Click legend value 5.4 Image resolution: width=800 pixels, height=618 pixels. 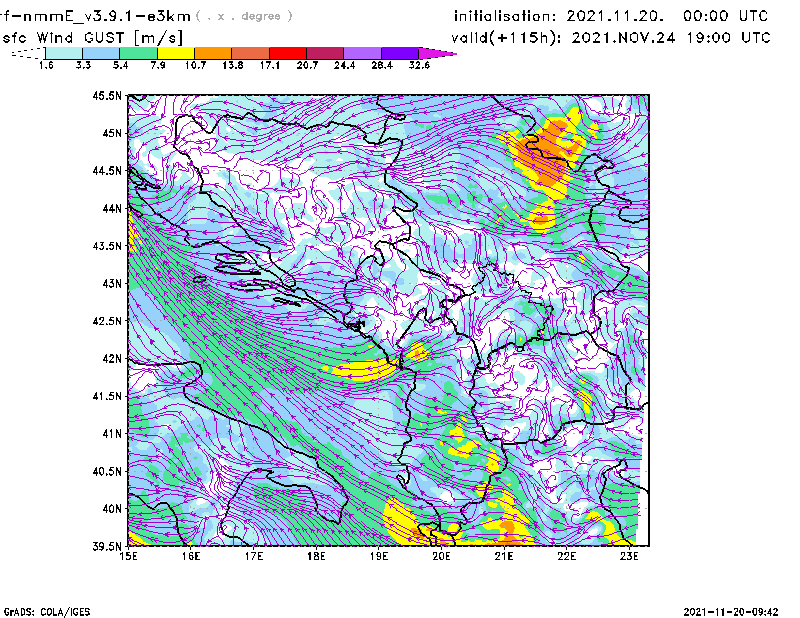[x=120, y=65]
